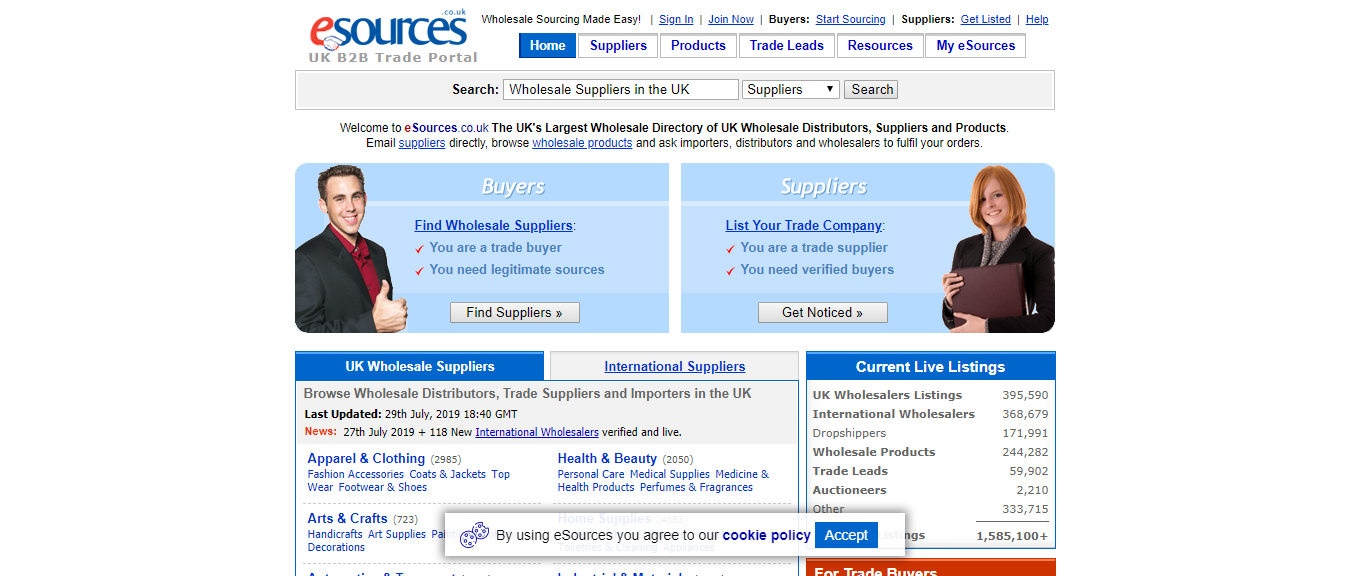
Task: Click the cookie icon in the consent banner
Action: click(473, 535)
